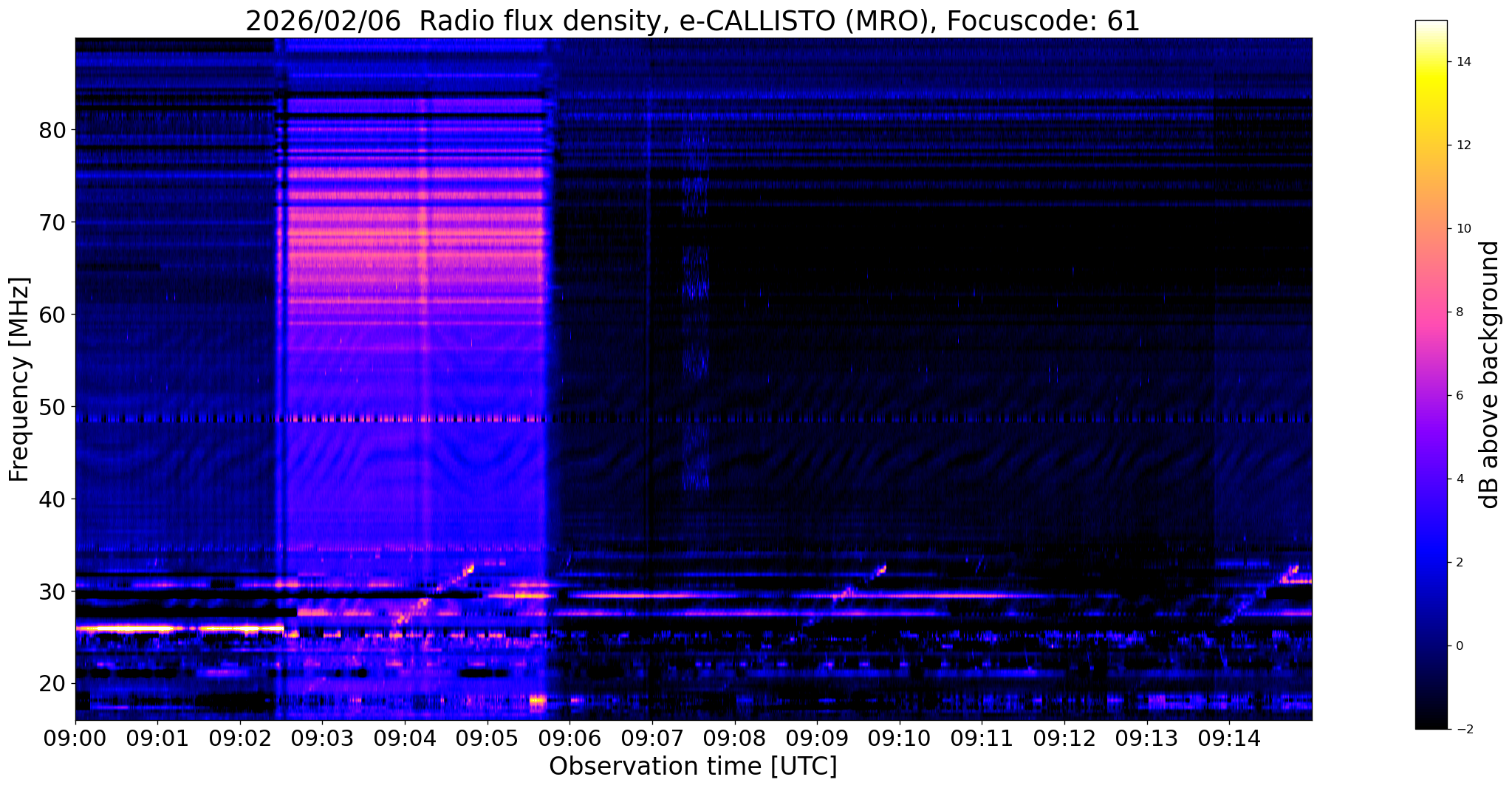
Task: Click the 09:06 time tick label
Action: [x=570, y=739]
